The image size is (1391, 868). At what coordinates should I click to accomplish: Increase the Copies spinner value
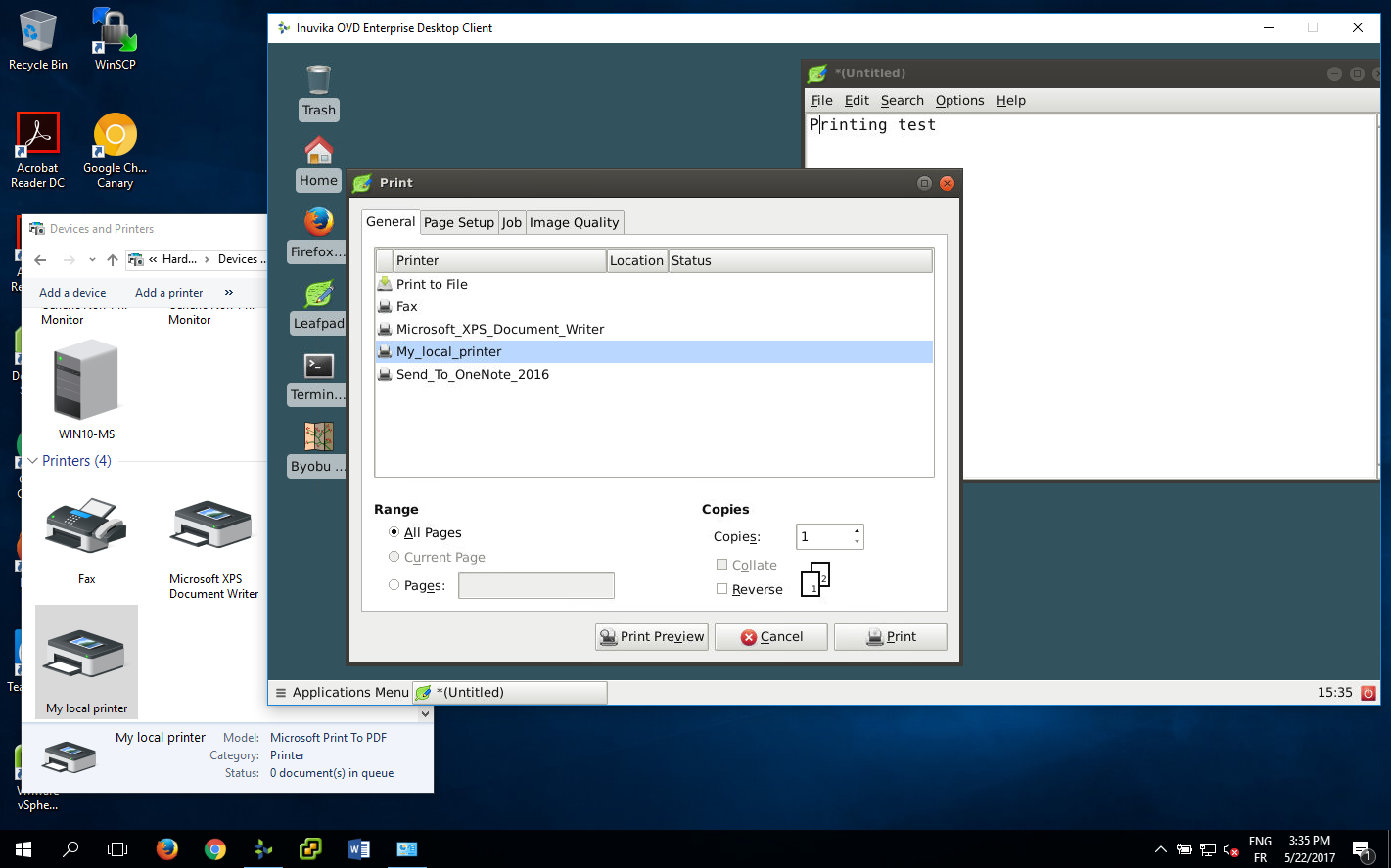click(857, 531)
